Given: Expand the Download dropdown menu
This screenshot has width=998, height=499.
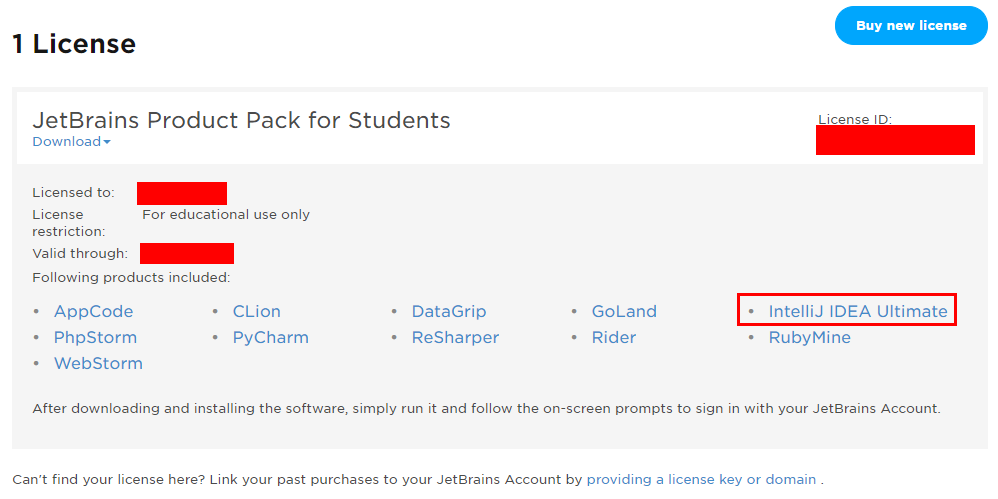Looking at the screenshot, I should [x=71, y=141].
